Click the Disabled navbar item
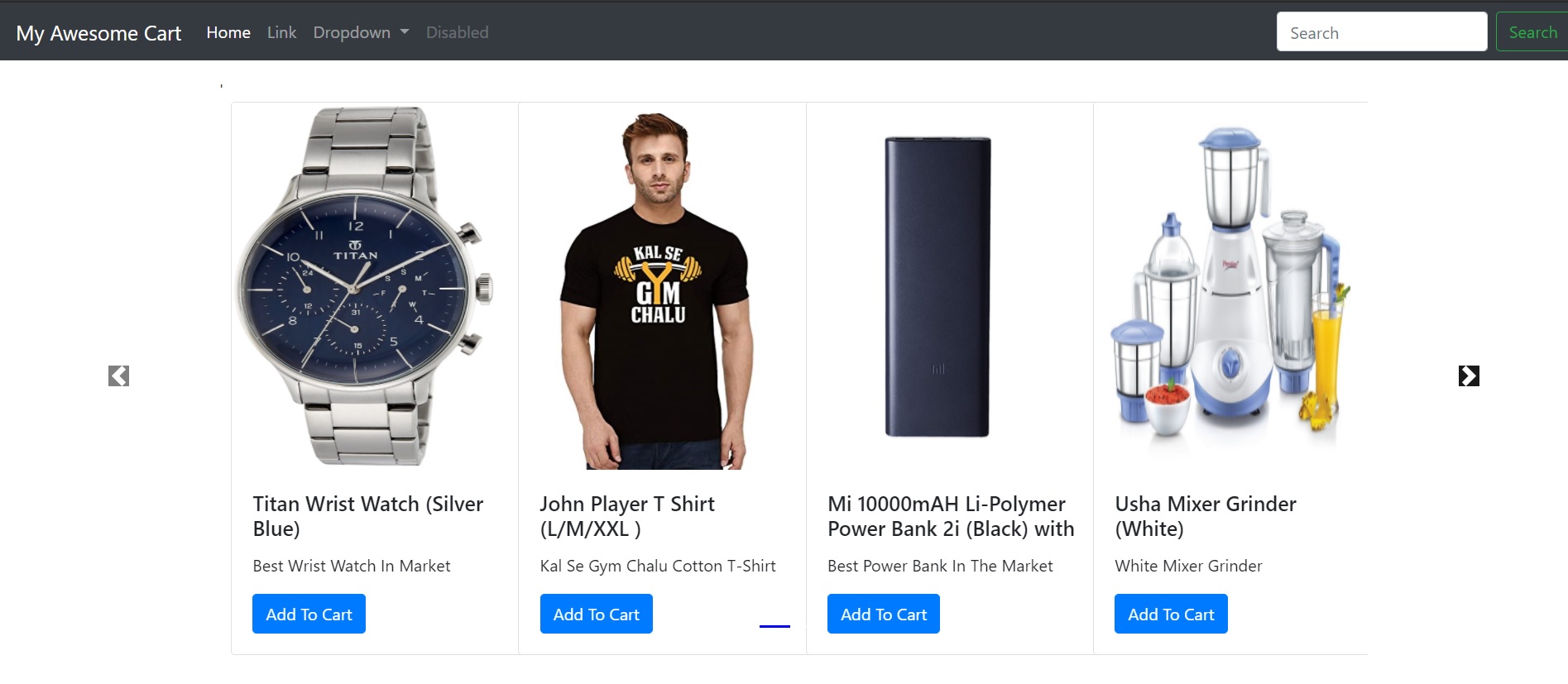Image resolution: width=1568 pixels, height=684 pixels. (x=457, y=32)
